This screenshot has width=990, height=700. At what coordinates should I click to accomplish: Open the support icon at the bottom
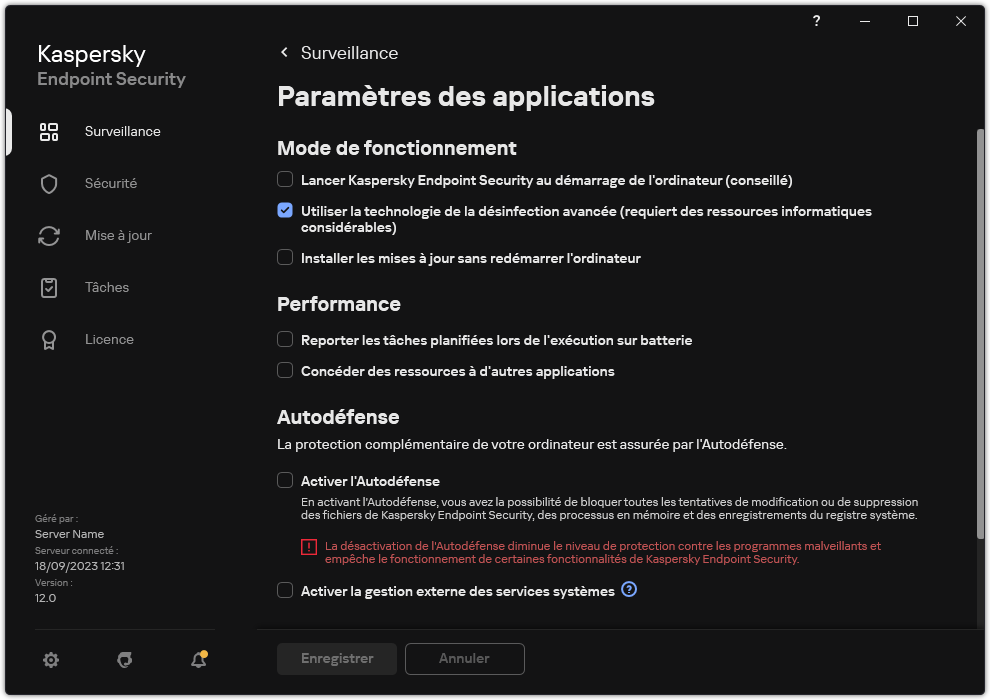point(124,660)
